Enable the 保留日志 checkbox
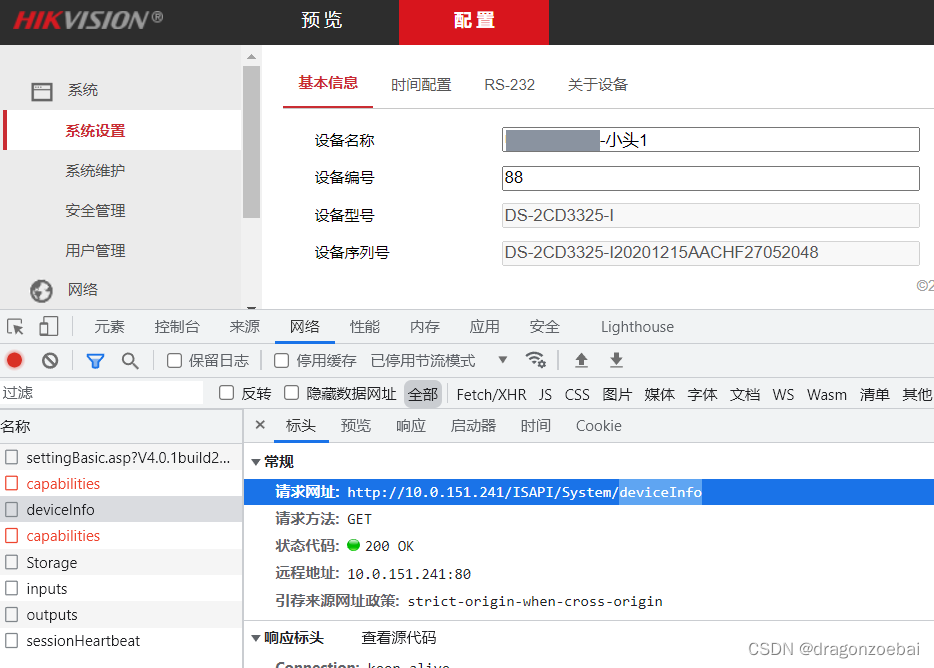This screenshot has width=934, height=668. point(173,360)
